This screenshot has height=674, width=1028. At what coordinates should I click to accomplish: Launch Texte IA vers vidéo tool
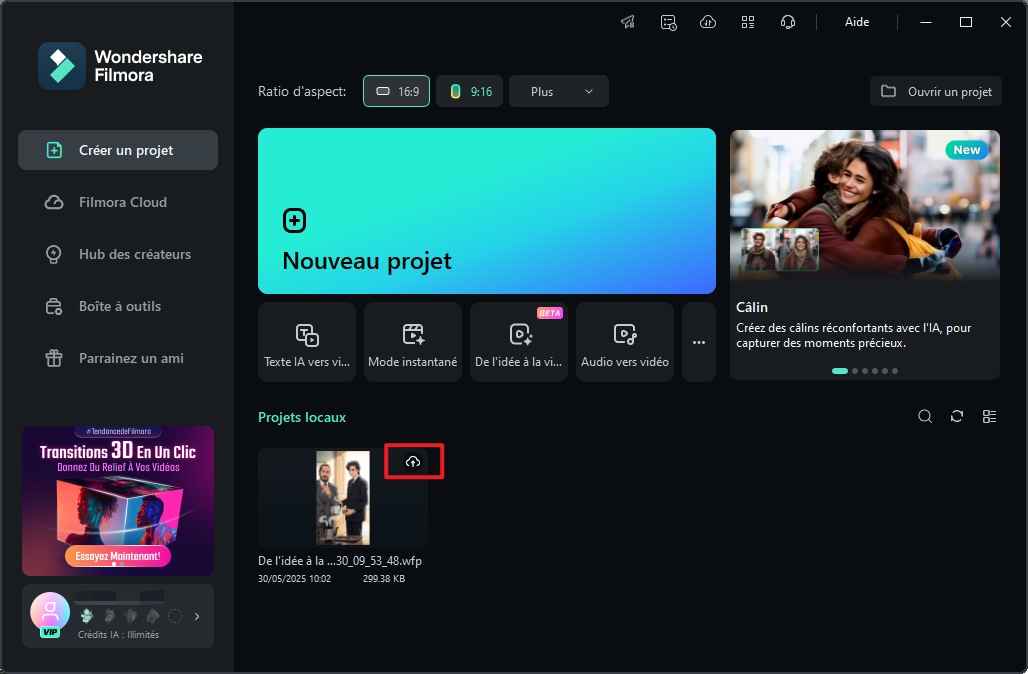[x=307, y=342]
